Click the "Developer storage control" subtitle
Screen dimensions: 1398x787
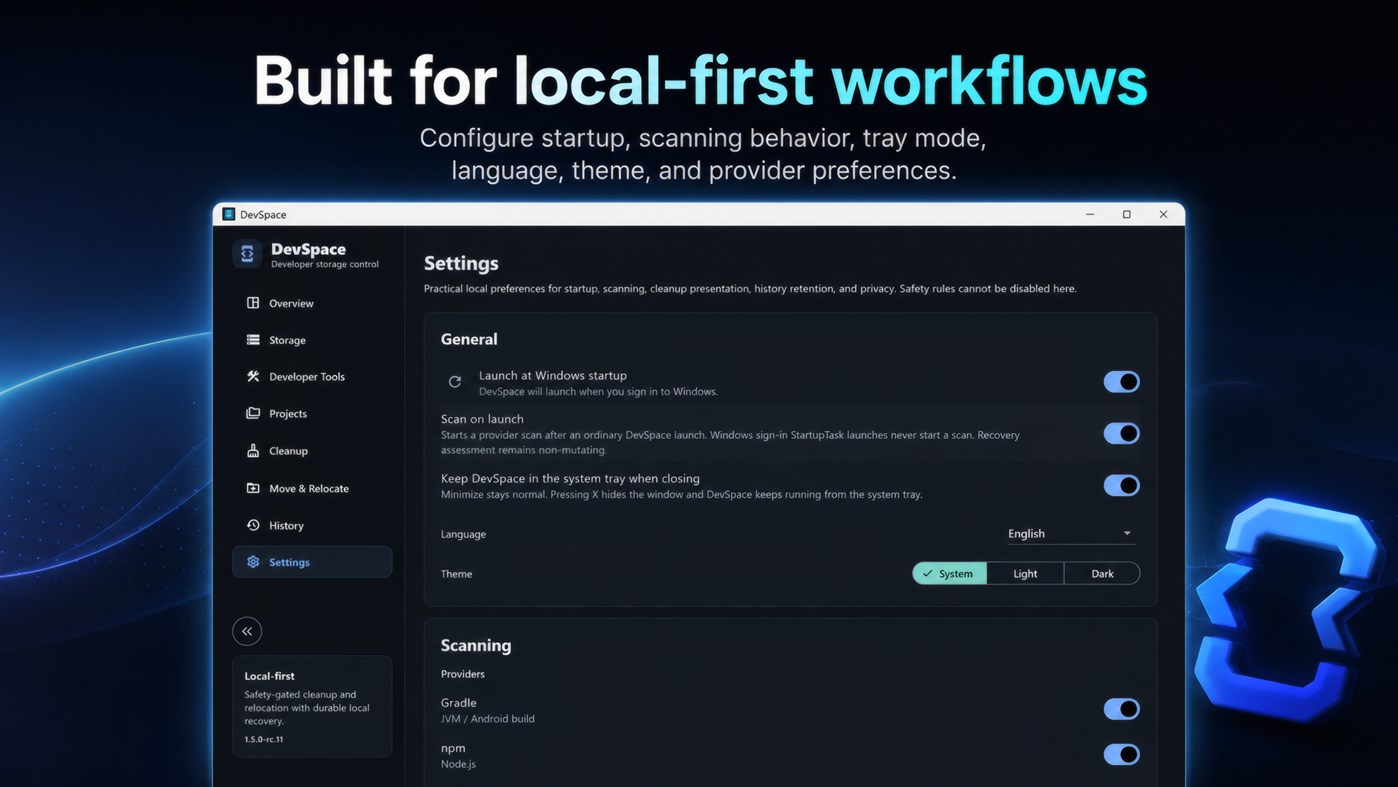click(325, 265)
